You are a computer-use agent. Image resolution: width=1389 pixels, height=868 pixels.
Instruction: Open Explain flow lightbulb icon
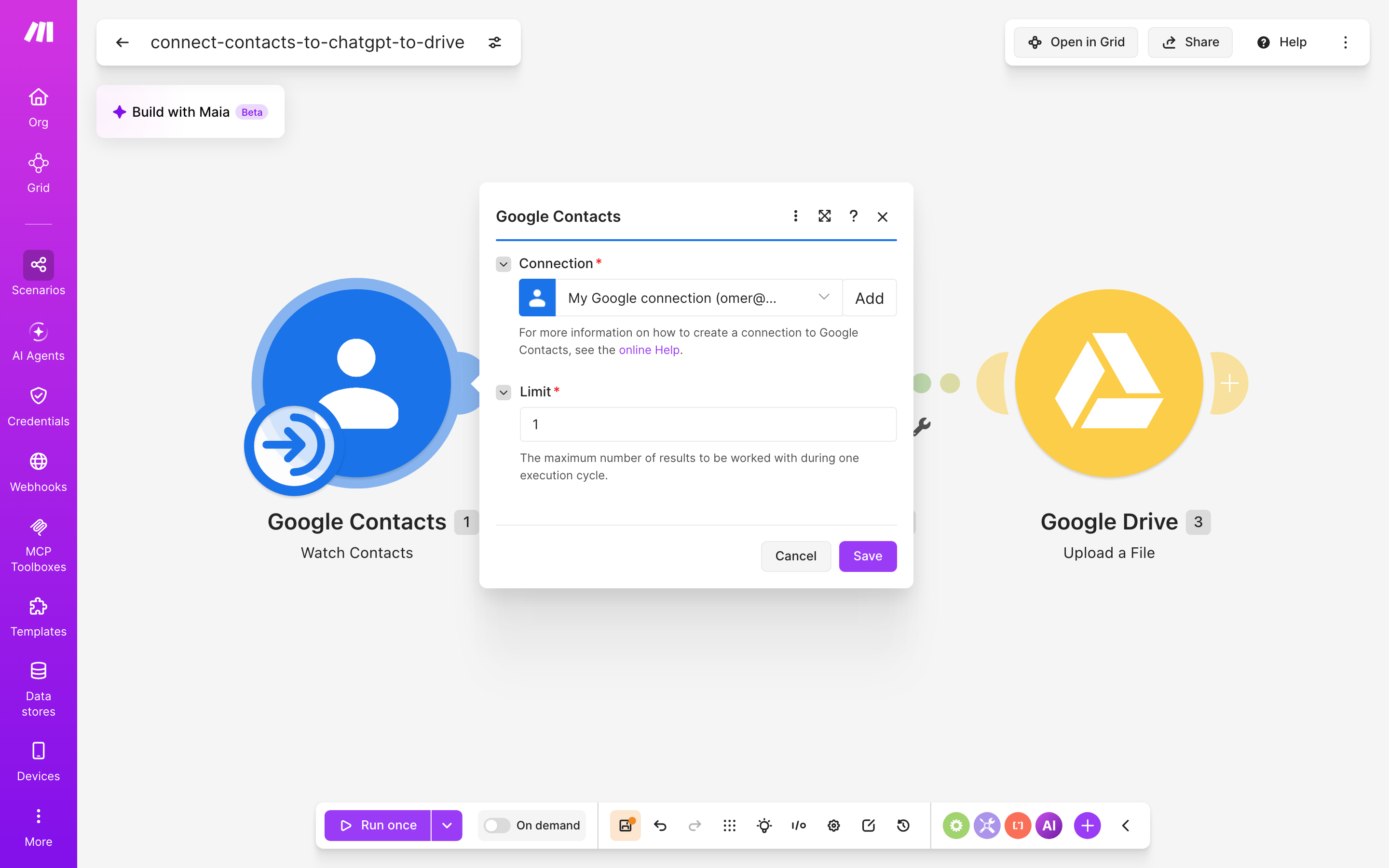click(x=764, y=825)
